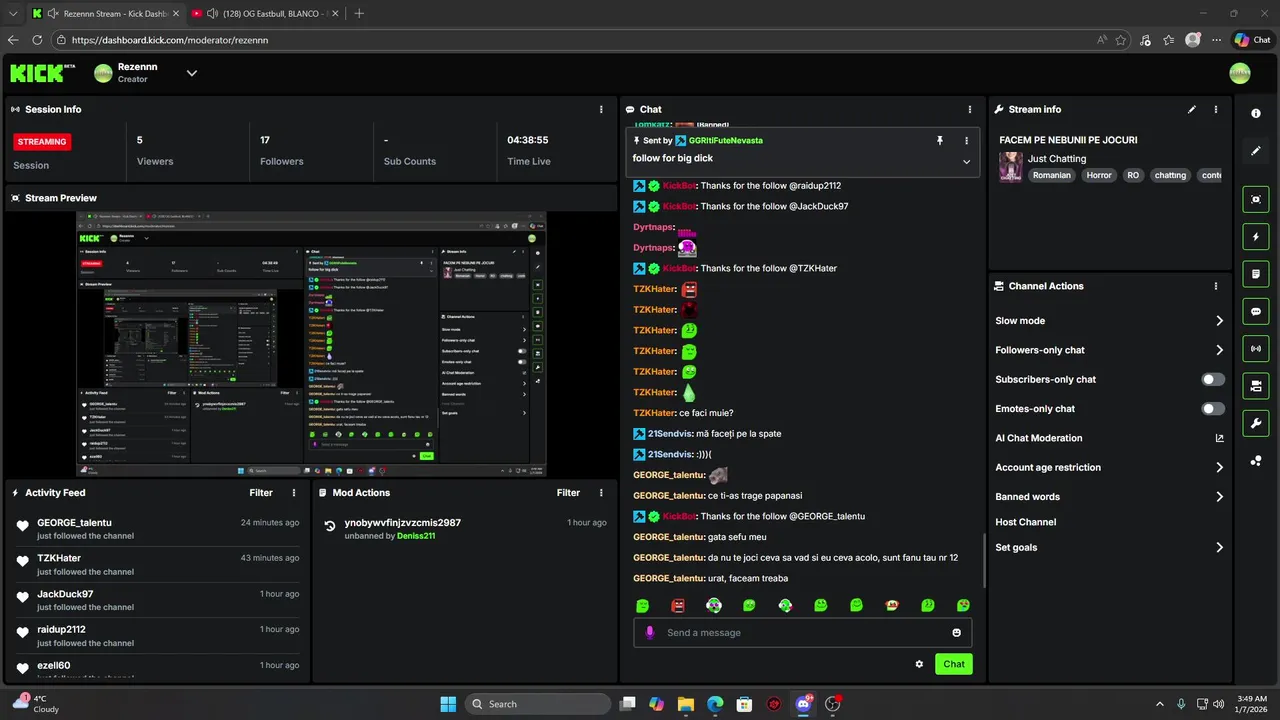Screen dimensions: 1280x720
Task: Toggle the channel actions widget icon in sidebar
Action: click(1256, 385)
